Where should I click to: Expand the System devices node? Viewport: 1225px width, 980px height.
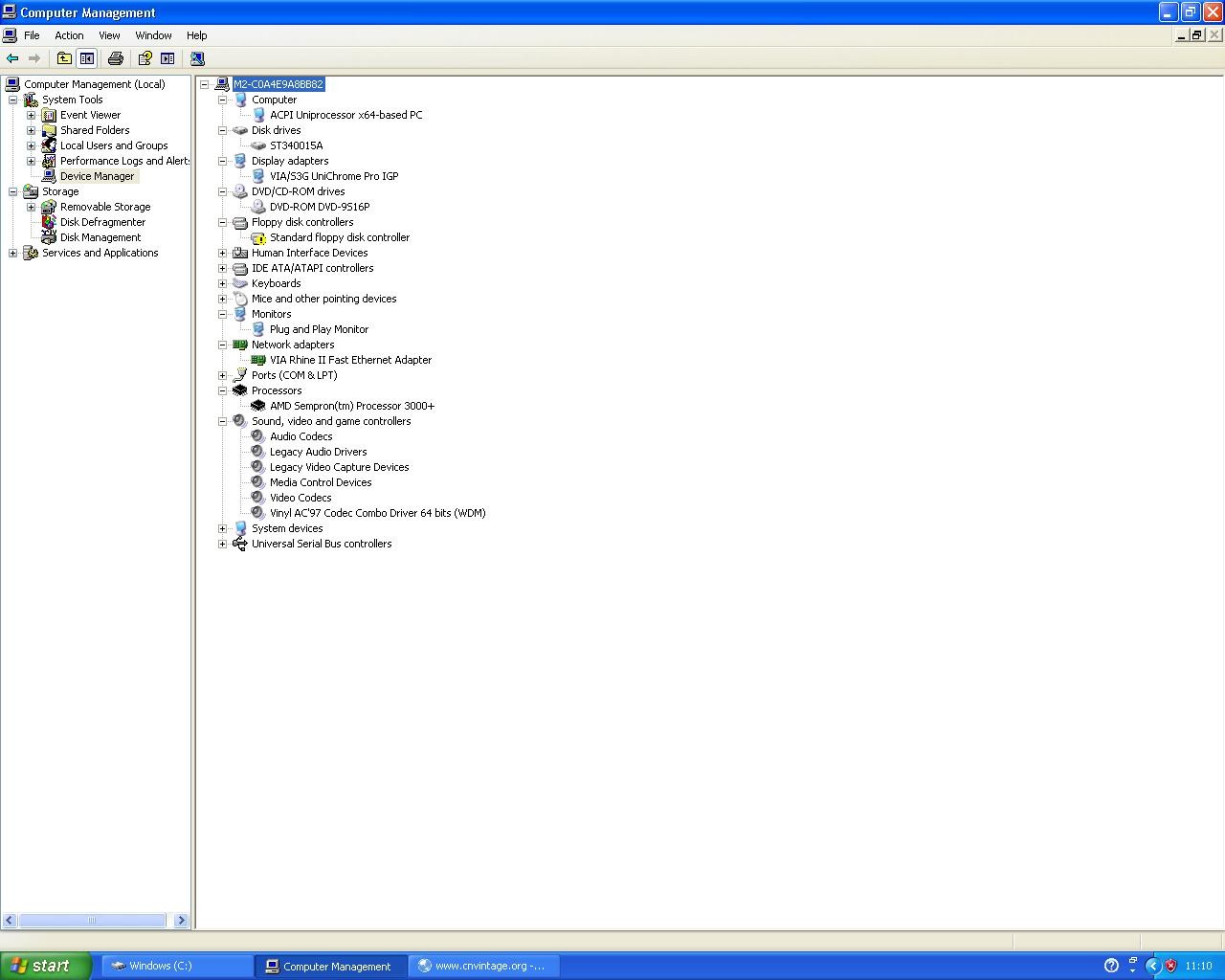[x=223, y=528]
